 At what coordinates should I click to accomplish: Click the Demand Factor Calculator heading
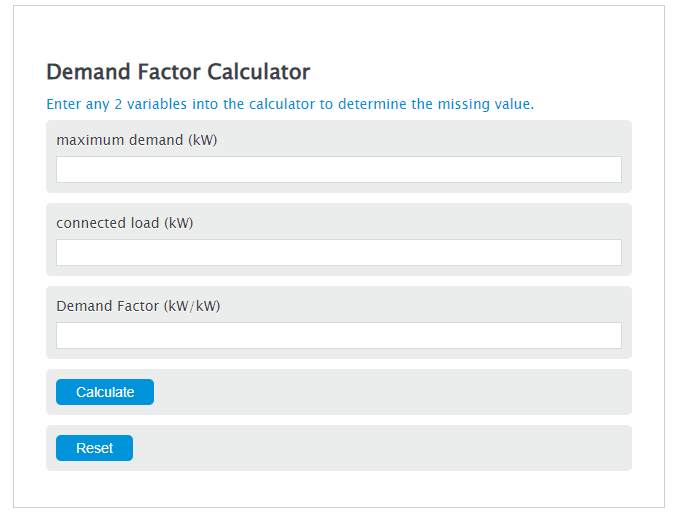click(x=178, y=72)
